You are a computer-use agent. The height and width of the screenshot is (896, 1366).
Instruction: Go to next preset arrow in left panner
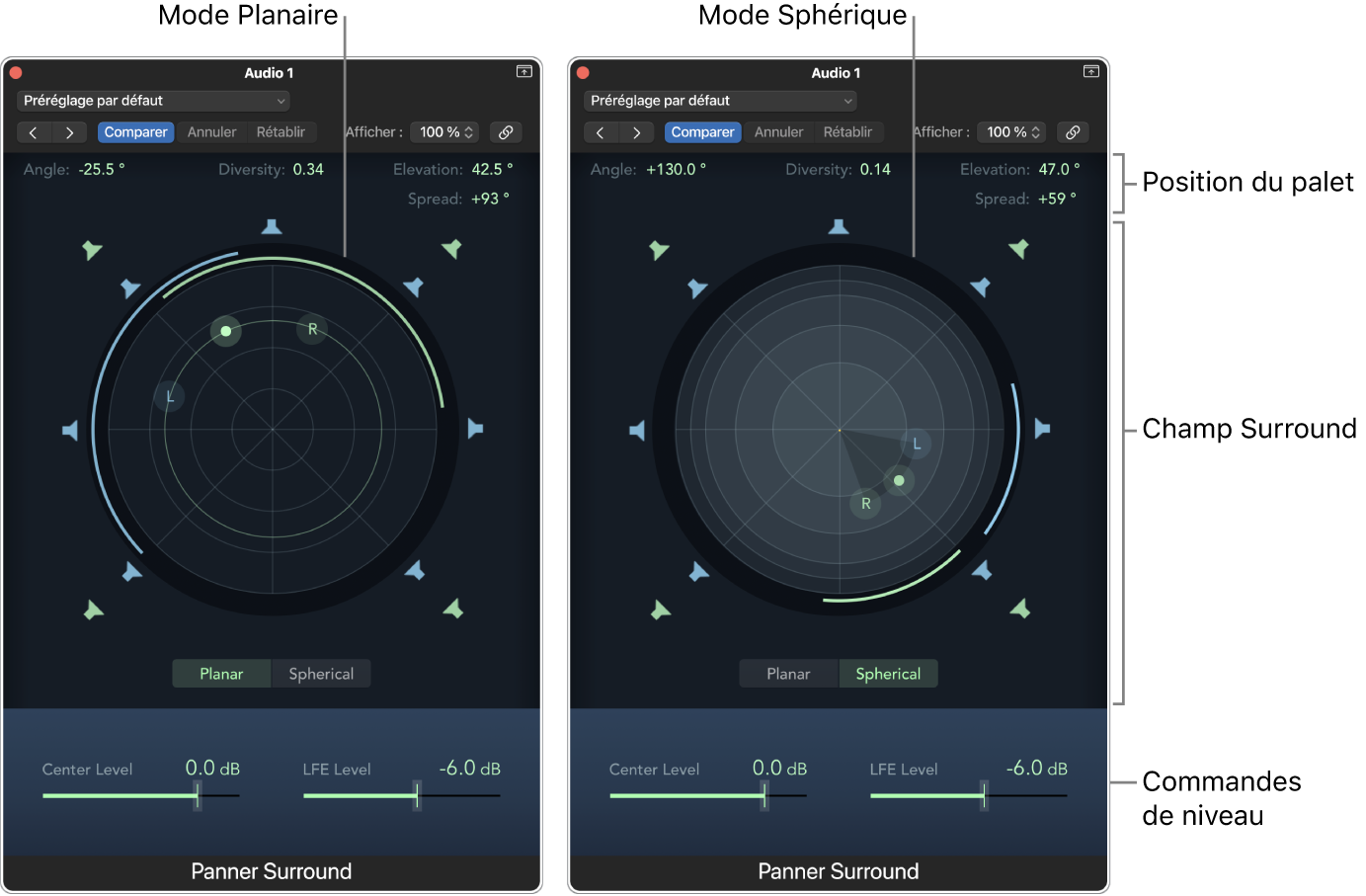coord(69,132)
